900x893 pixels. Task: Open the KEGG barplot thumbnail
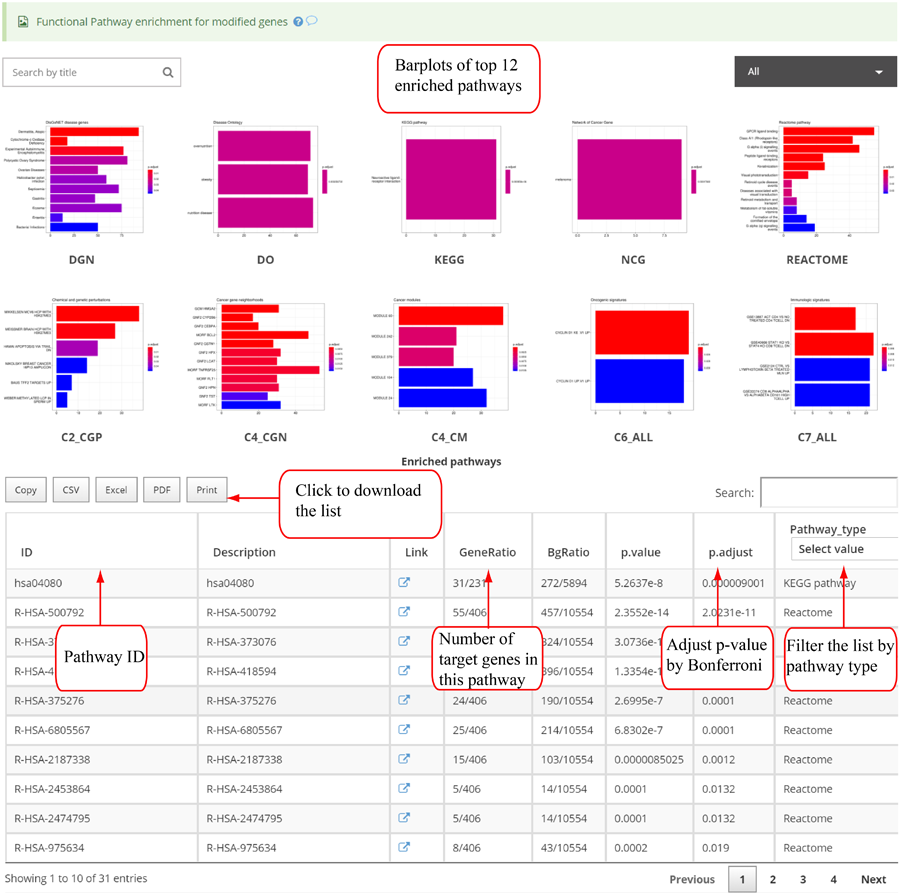coord(449,180)
